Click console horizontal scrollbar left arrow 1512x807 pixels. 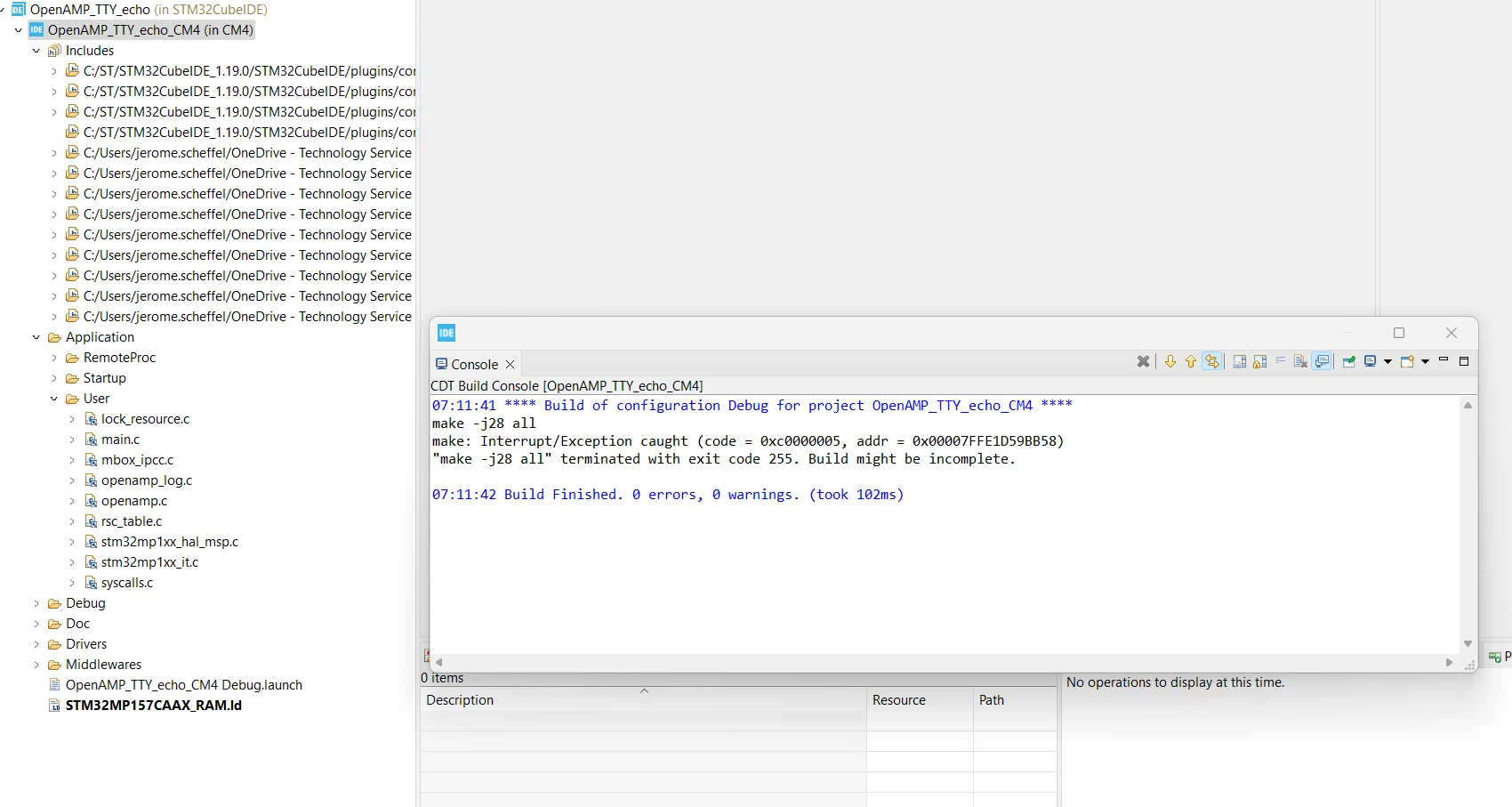coord(438,662)
